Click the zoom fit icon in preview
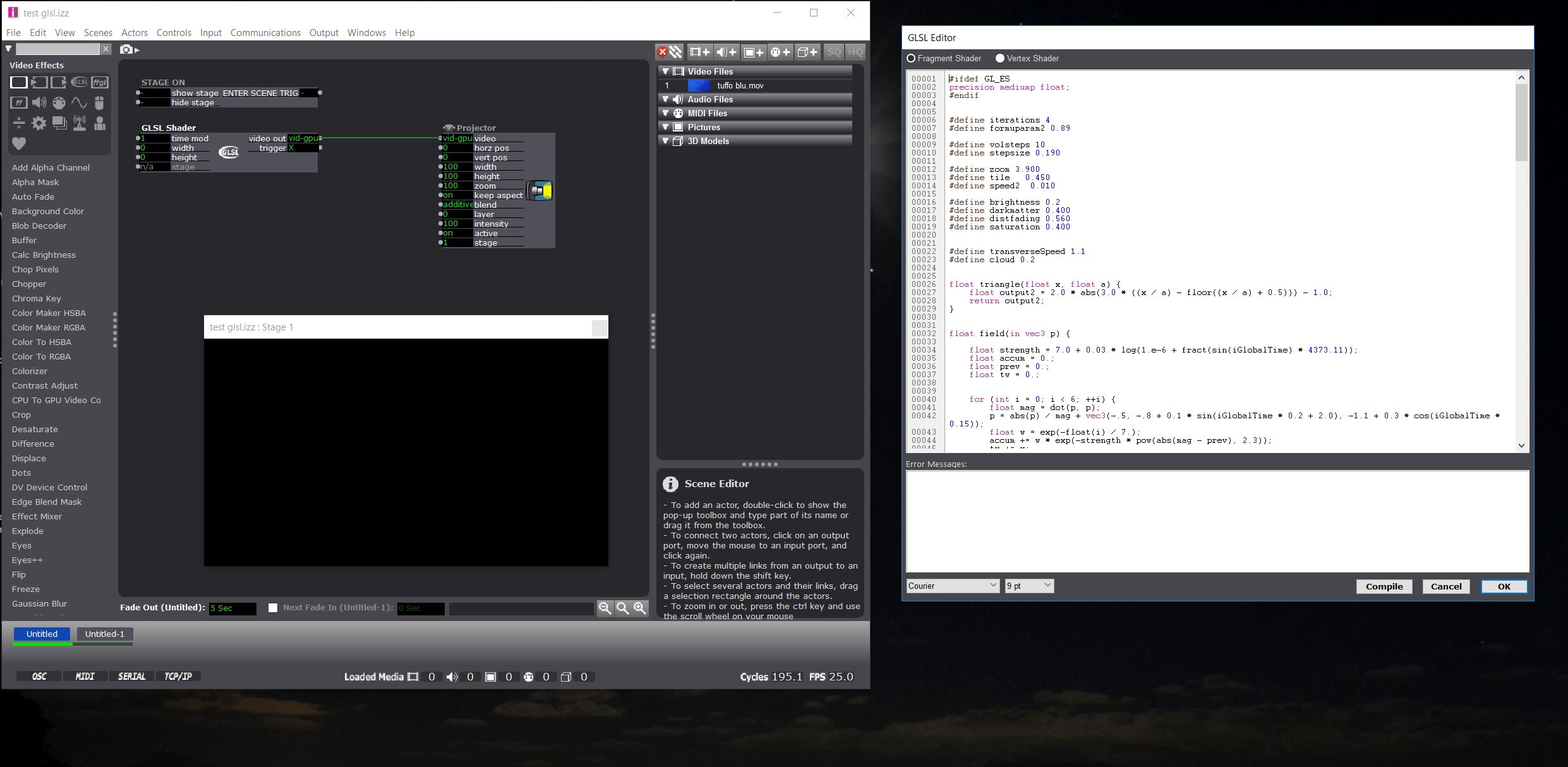 click(621, 608)
